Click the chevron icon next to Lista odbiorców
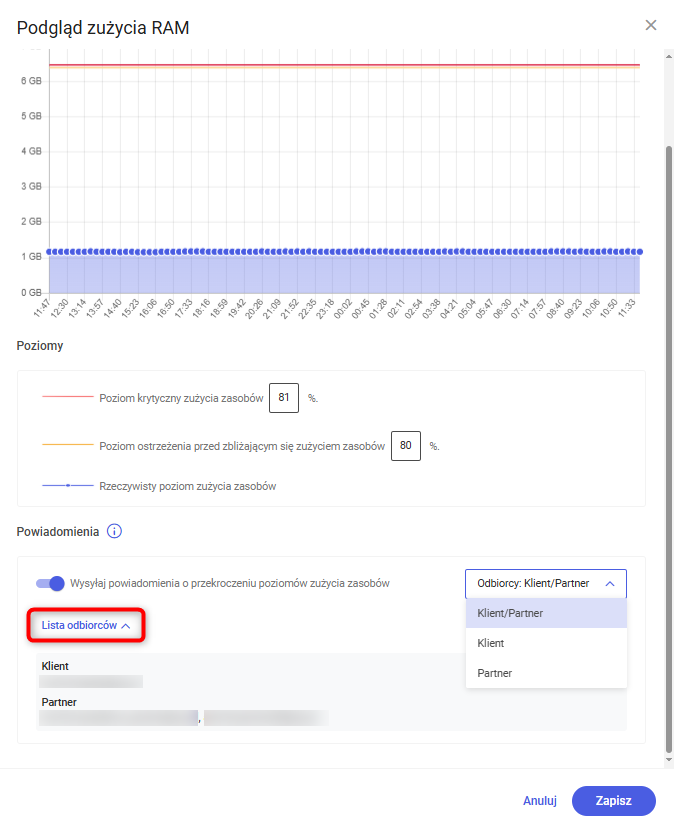The width and height of the screenshot is (674, 828). [126, 626]
